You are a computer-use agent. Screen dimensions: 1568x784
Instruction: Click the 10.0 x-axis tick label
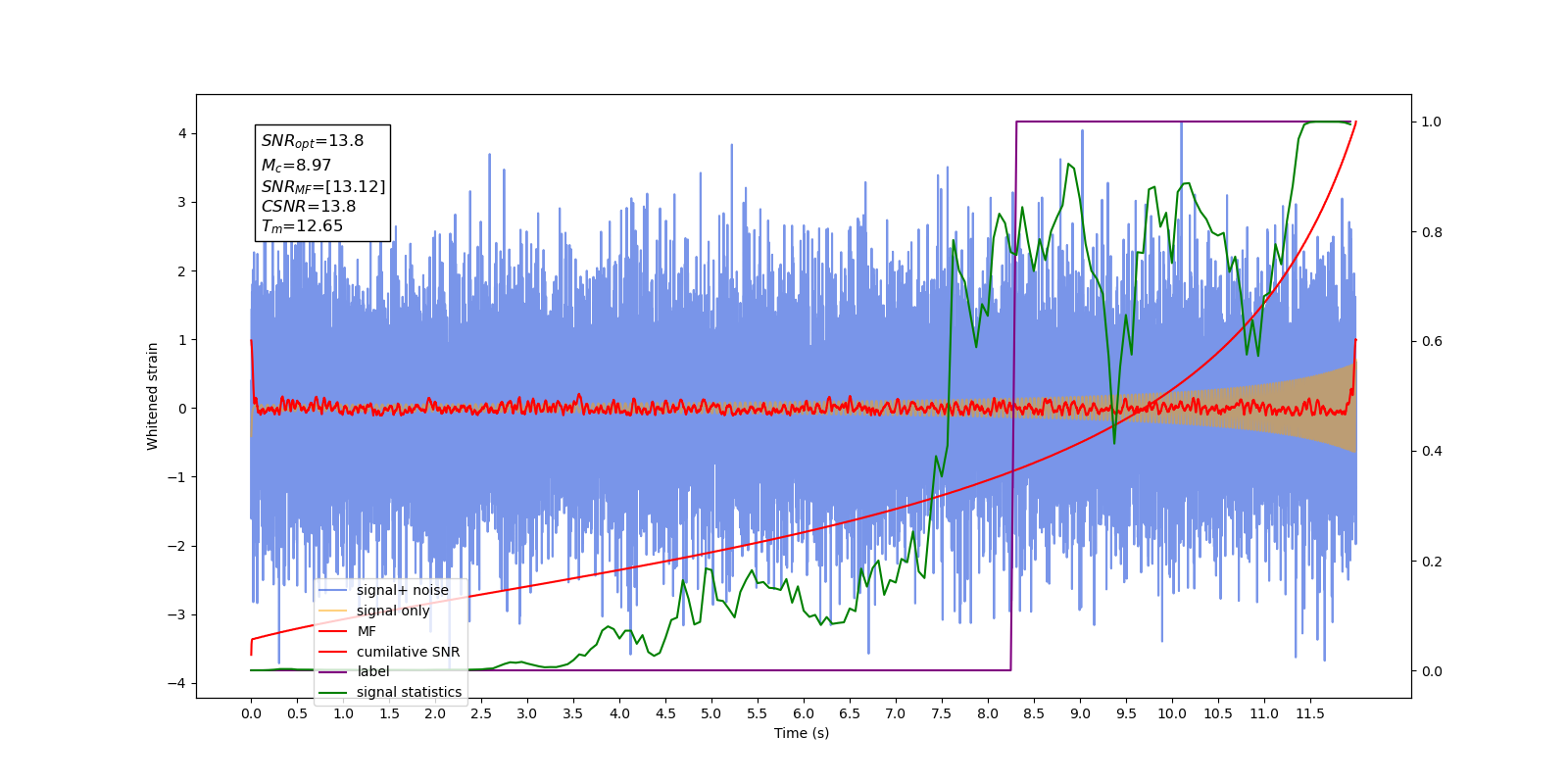(1172, 713)
